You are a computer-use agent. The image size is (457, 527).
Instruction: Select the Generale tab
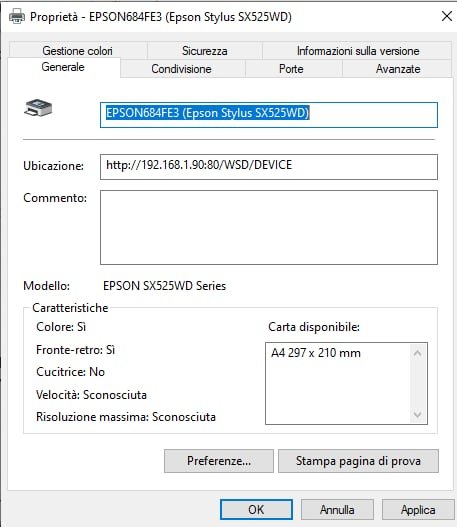tap(63, 67)
